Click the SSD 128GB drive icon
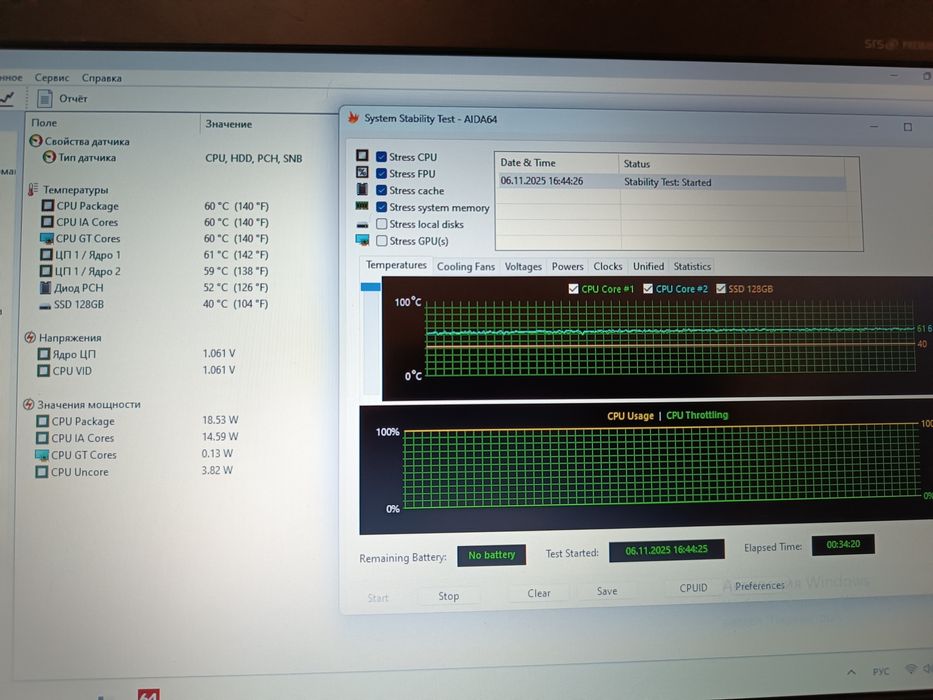The width and height of the screenshot is (933, 700). [x=45, y=305]
